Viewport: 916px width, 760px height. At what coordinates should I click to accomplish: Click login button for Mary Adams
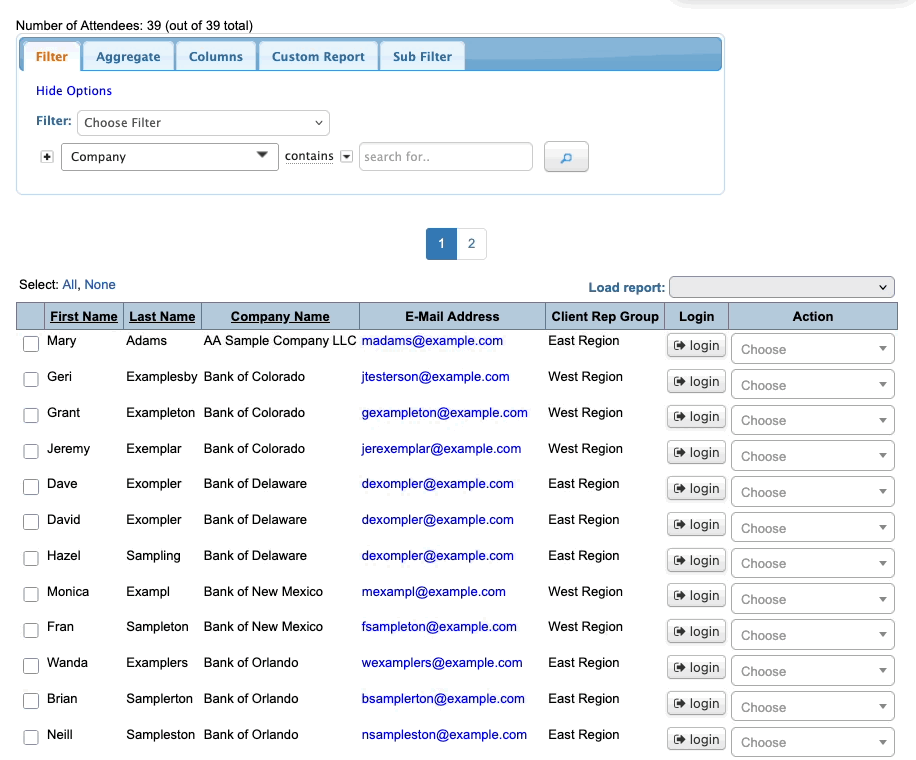tap(696, 346)
